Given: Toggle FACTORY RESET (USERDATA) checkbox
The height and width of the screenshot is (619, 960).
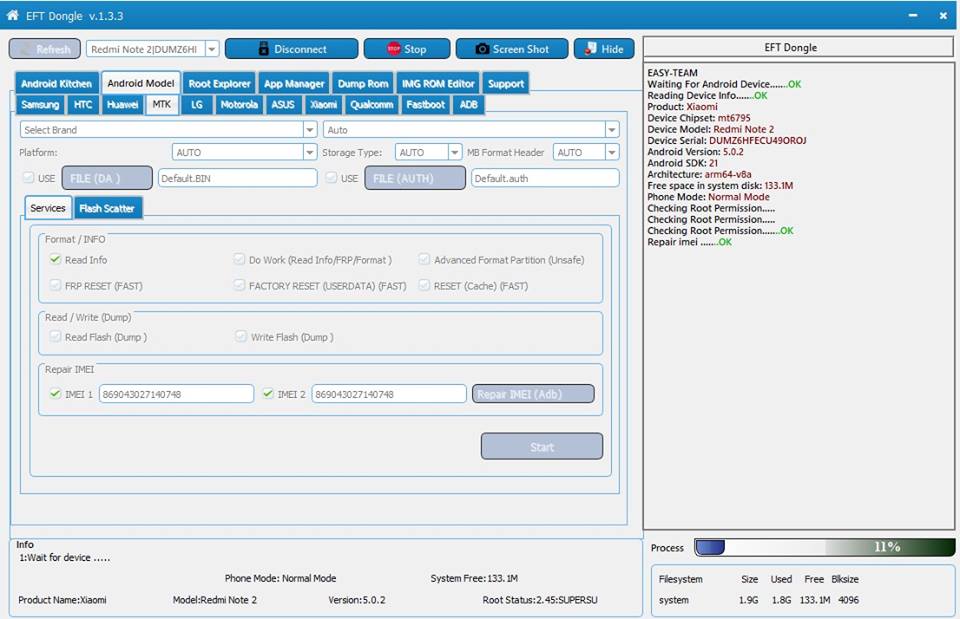Looking at the screenshot, I should point(239,285).
